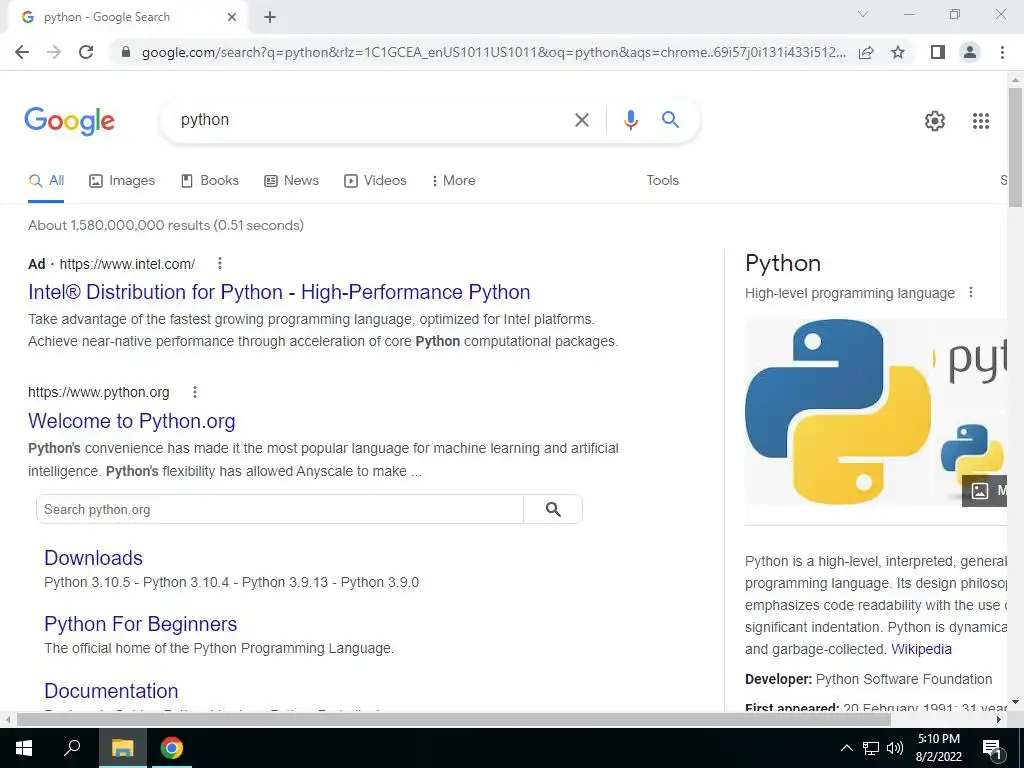The image size is (1024, 768).
Task: Click the forward navigation arrow
Action: point(54,52)
